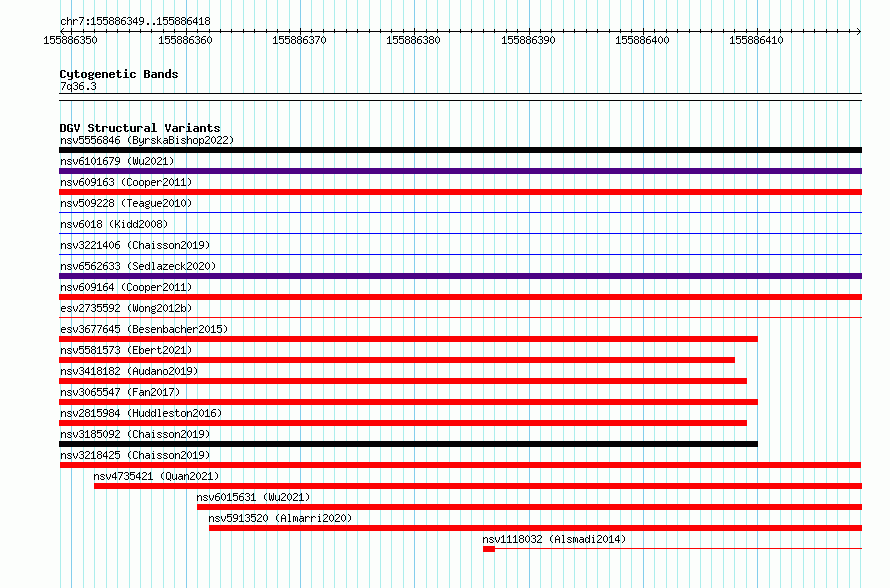
Task: Click the Cytogenetic Bands track title
Action: click(119, 74)
